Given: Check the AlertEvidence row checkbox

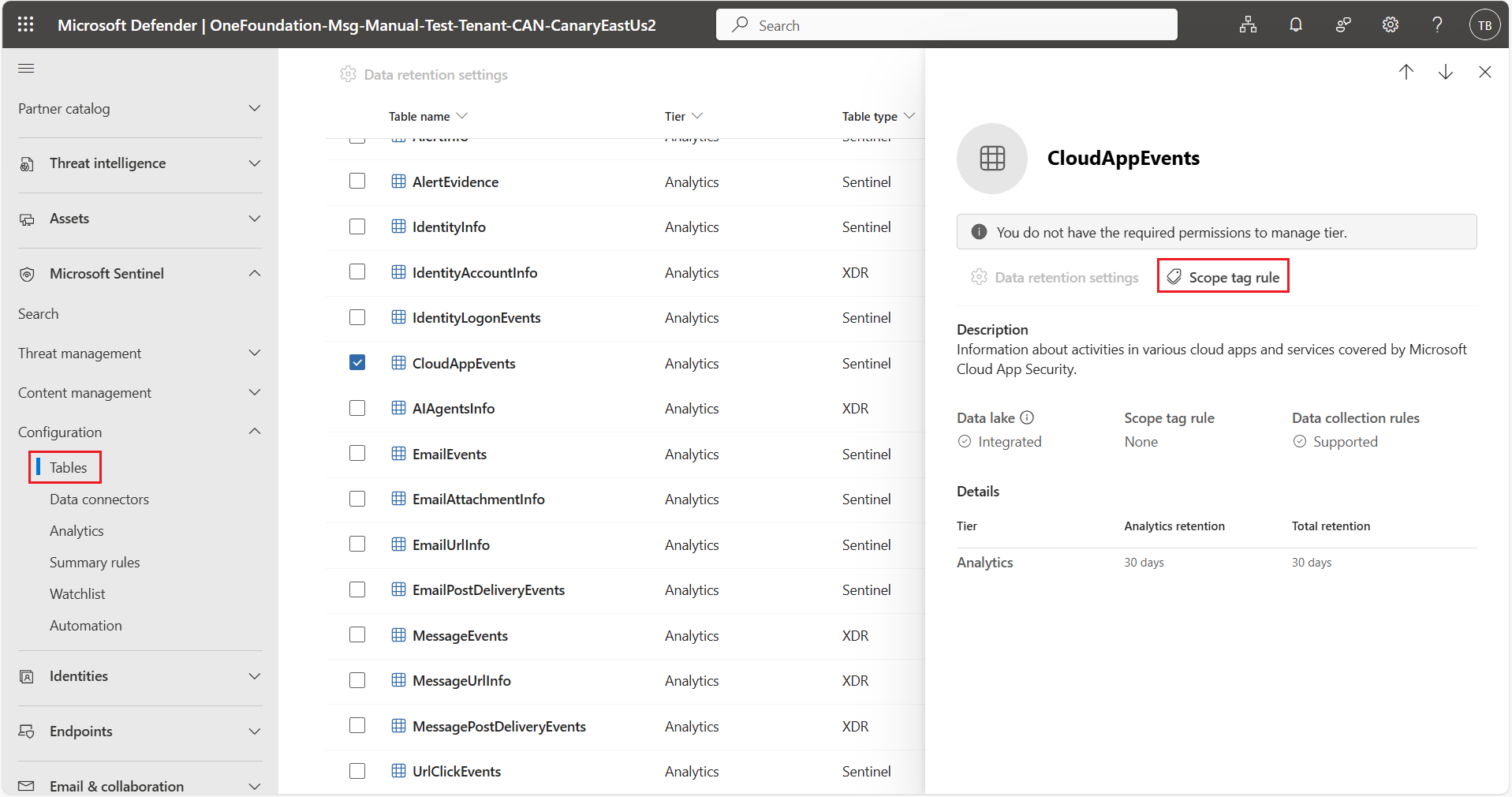Looking at the screenshot, I should coord(357,181).
